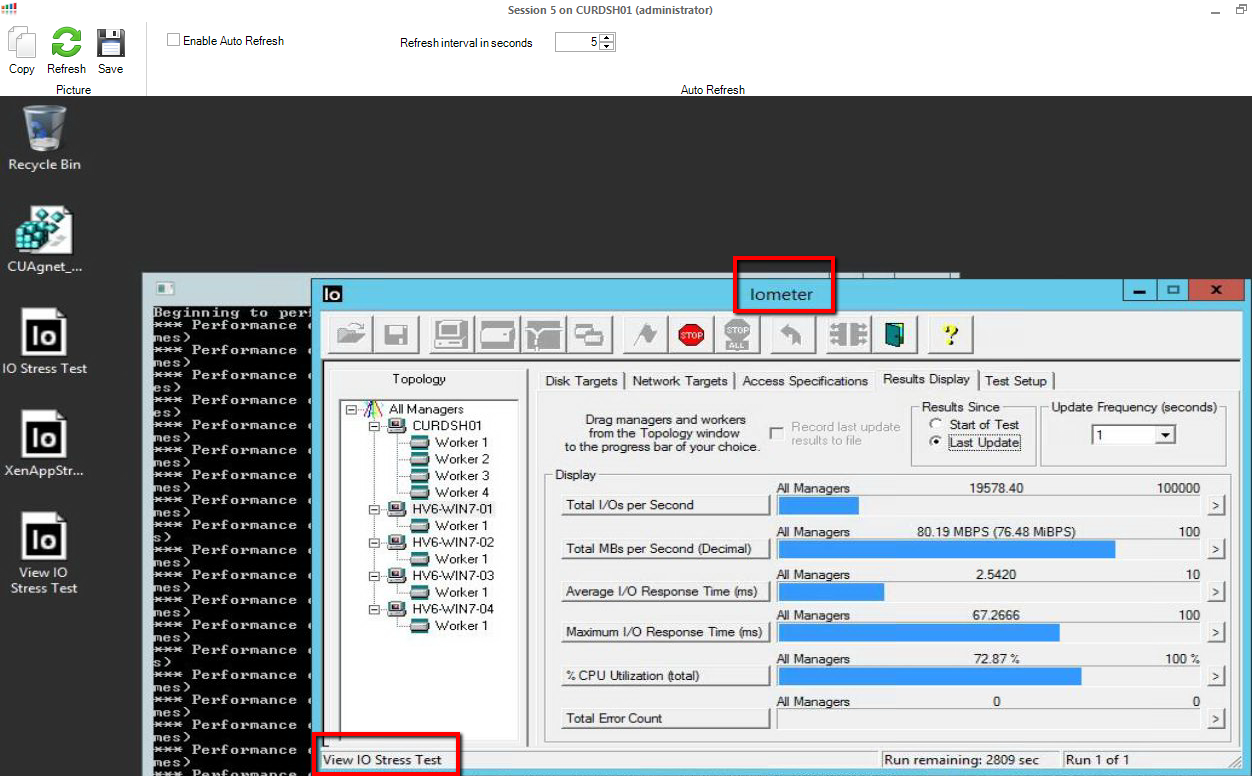The width and height of the screenshot is (1252, 776).
Task: Click the Total MBs per Second (Decimal) button
Action: coord(665,548)
